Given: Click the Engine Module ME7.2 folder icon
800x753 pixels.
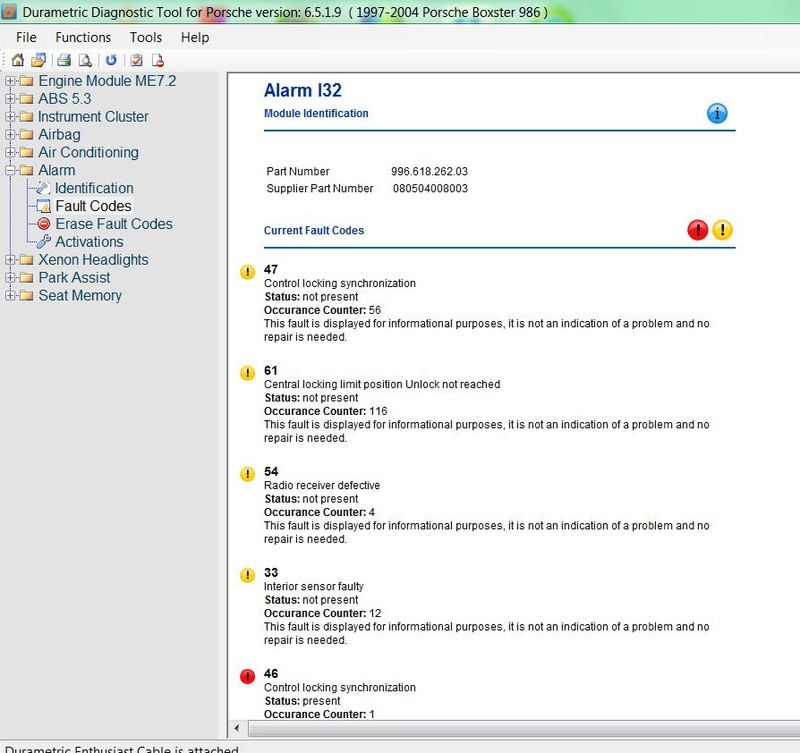Looking at the screenshot, I should click(26, 81).
